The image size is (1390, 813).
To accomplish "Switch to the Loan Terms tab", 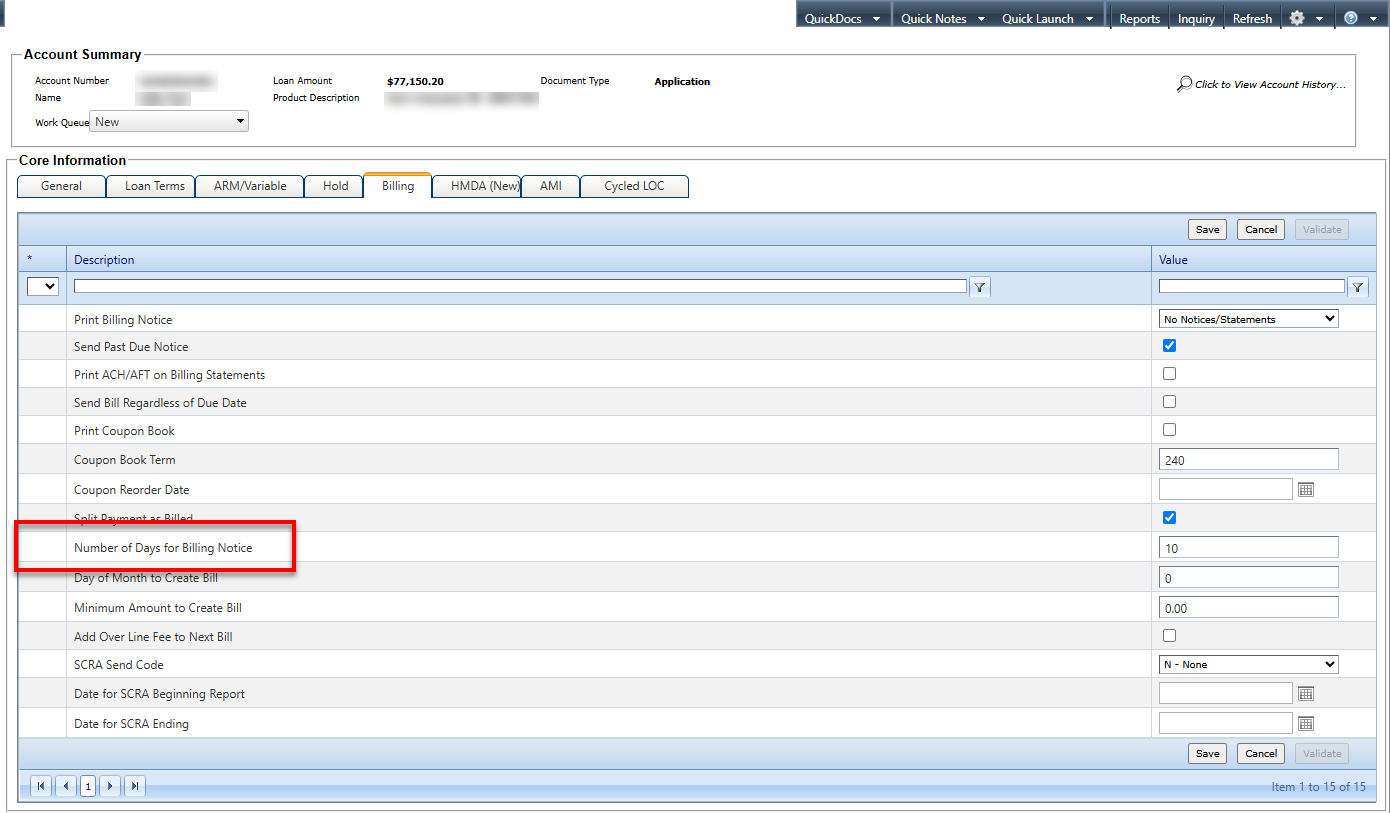I will [x=150, y=186].
